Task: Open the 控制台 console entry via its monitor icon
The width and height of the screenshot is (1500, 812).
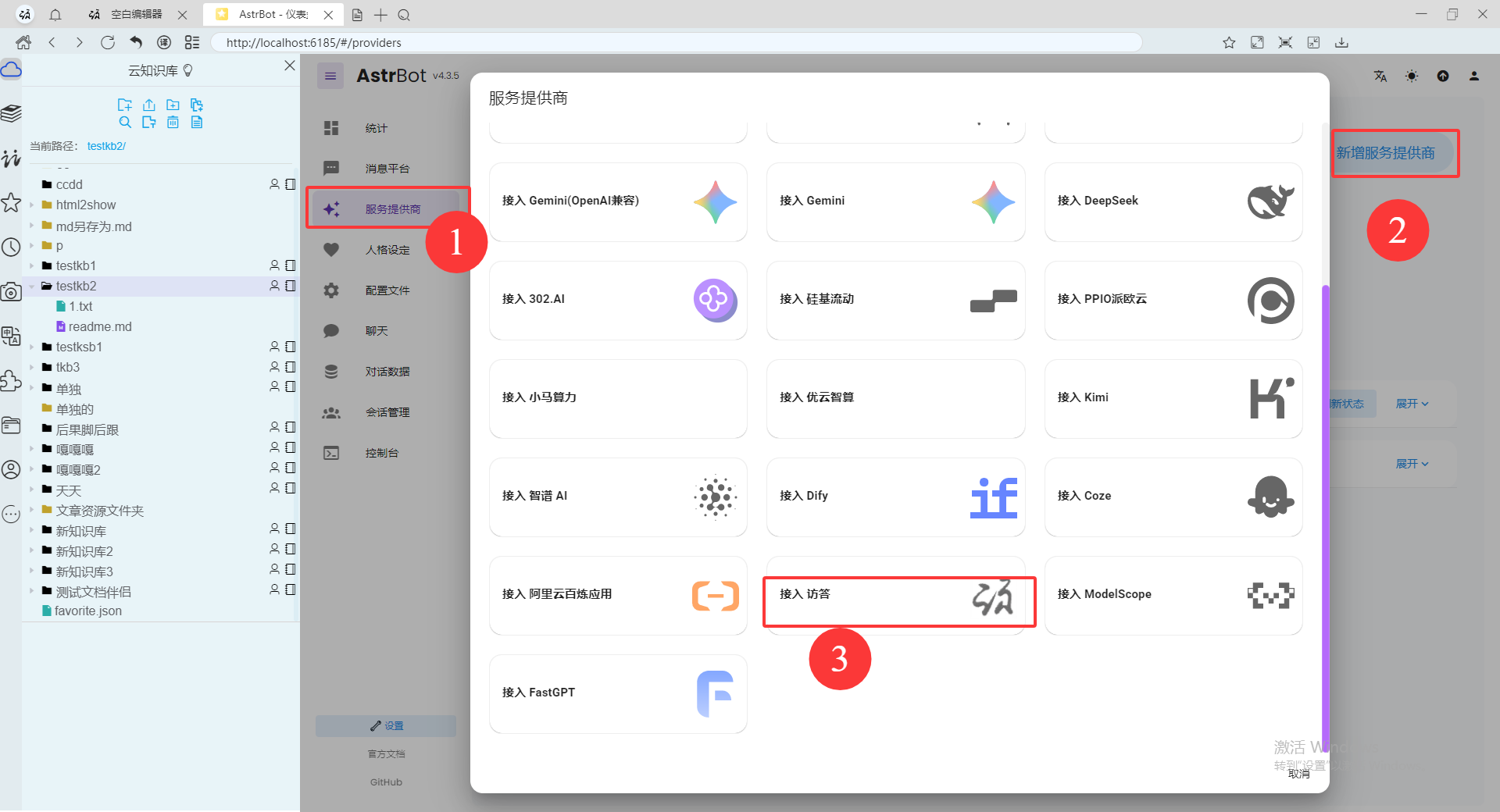Action: pyautogui.click(x=331, y=452)
